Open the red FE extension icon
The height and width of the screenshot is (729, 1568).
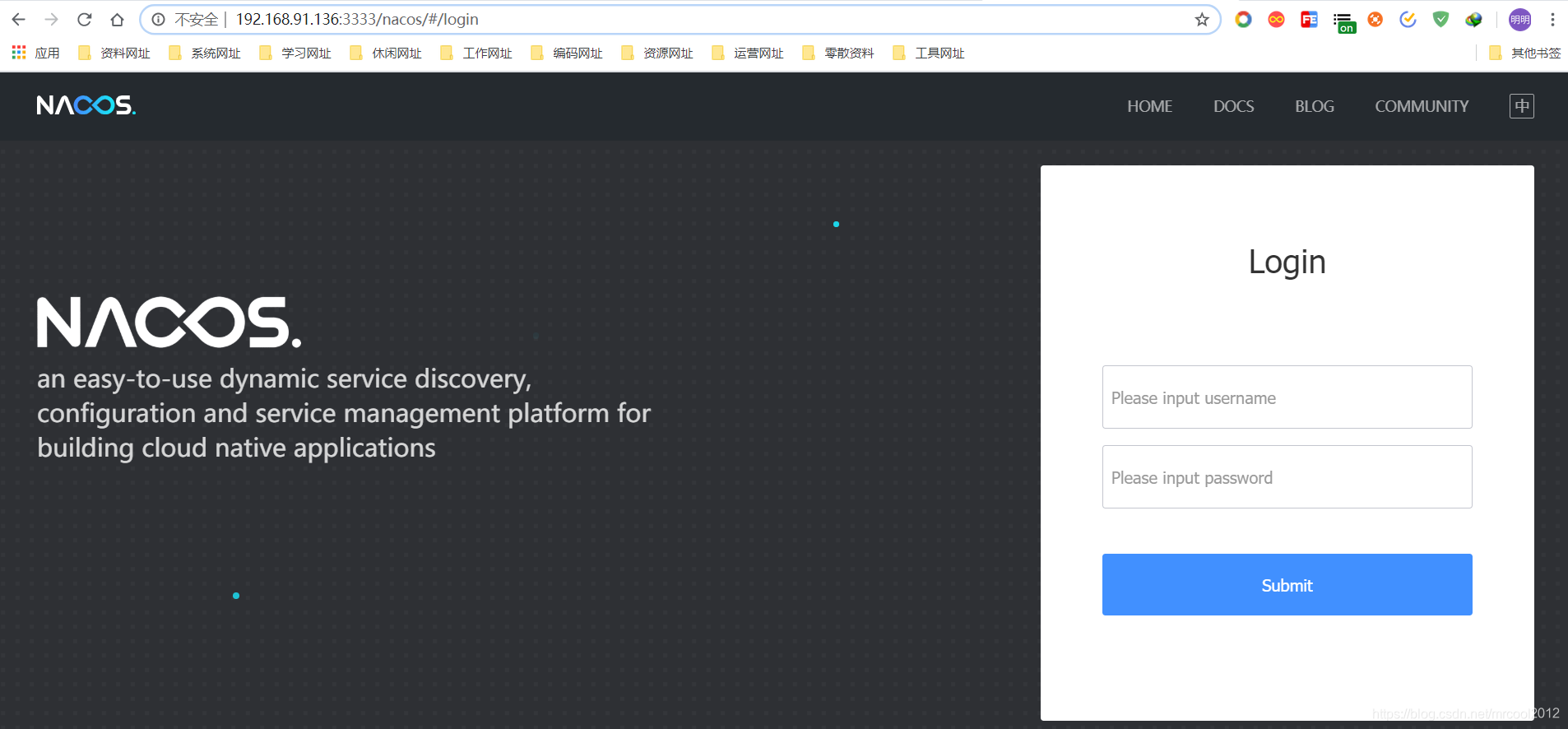tap(1309, 19)
